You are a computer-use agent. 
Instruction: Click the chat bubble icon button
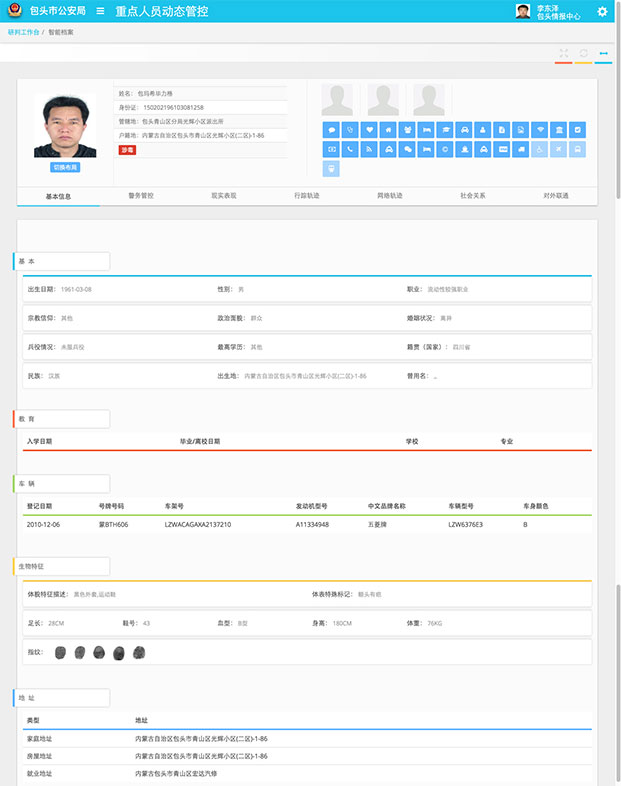tap(331, 130)
